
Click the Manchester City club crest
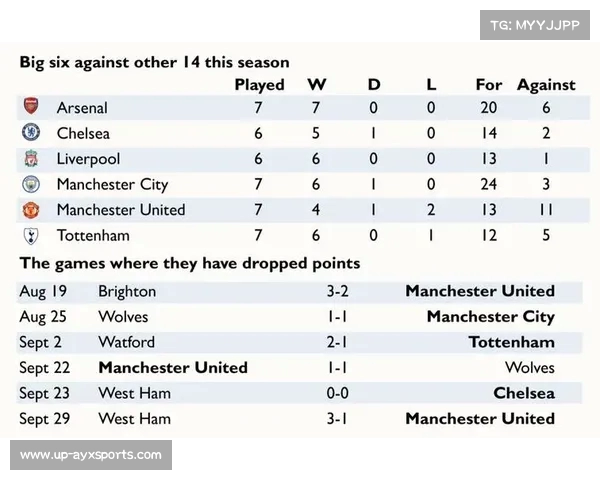point(31,184)
